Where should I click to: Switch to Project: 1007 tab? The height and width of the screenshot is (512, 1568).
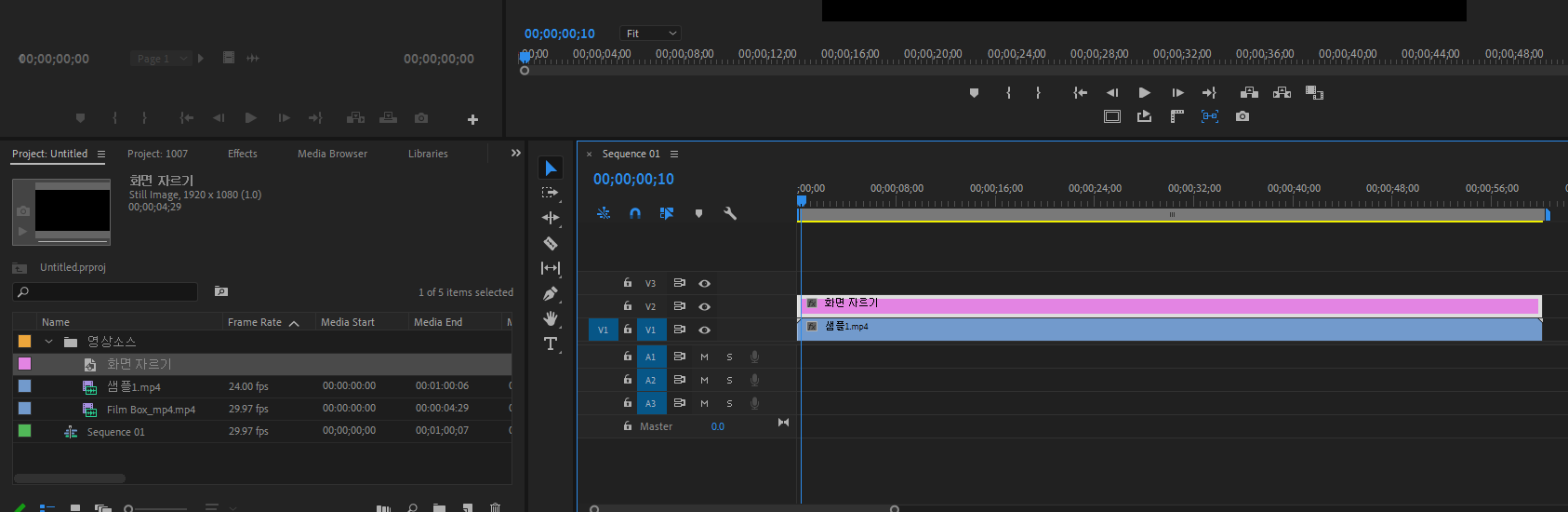157,154
